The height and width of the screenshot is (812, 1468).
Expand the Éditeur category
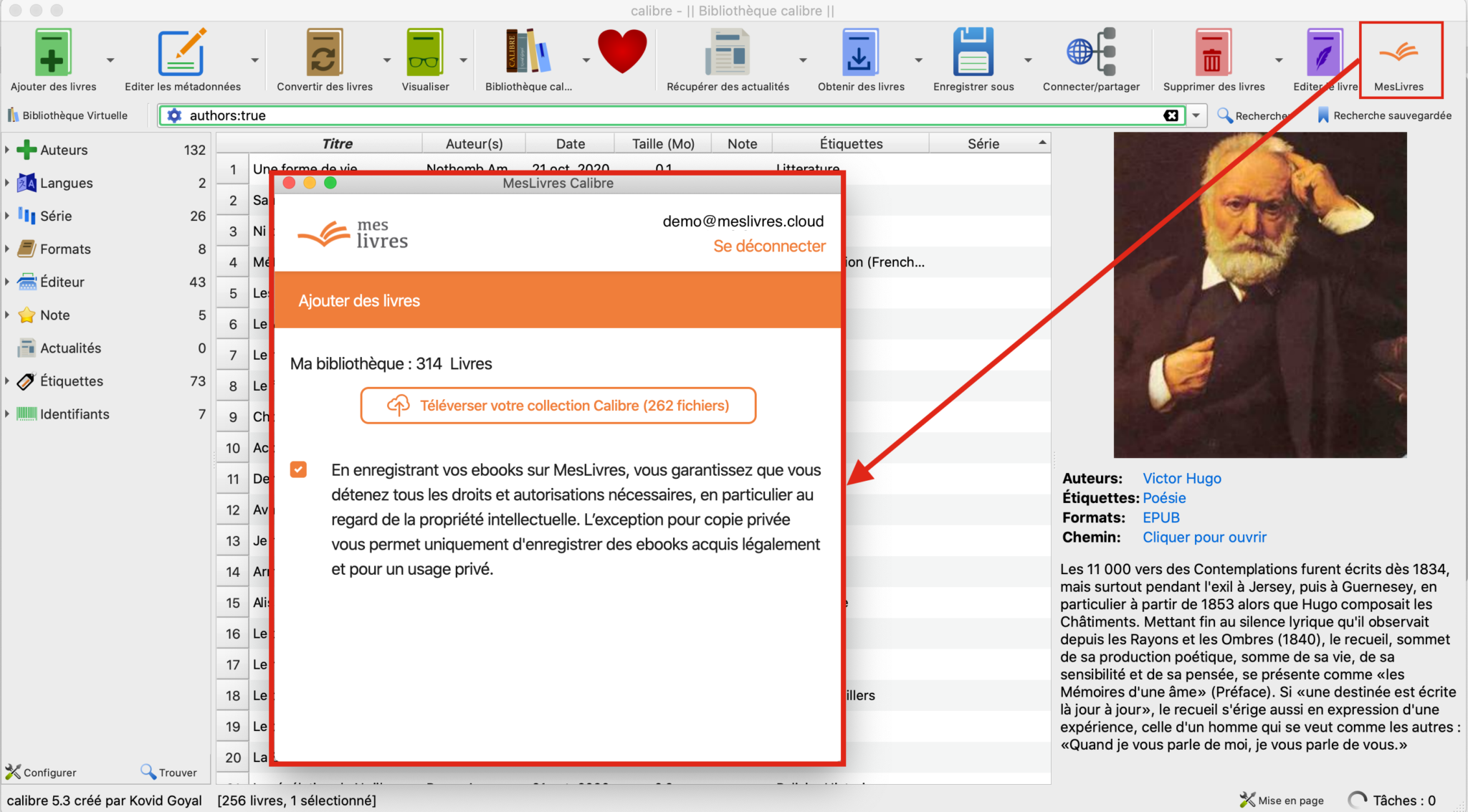tap(7, 282)
